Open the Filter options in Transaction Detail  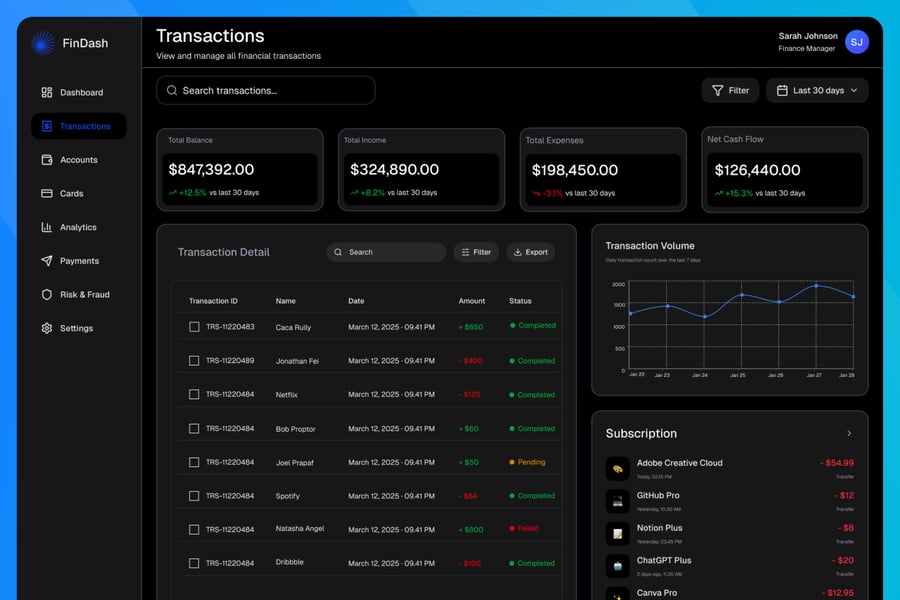(475, 252)
